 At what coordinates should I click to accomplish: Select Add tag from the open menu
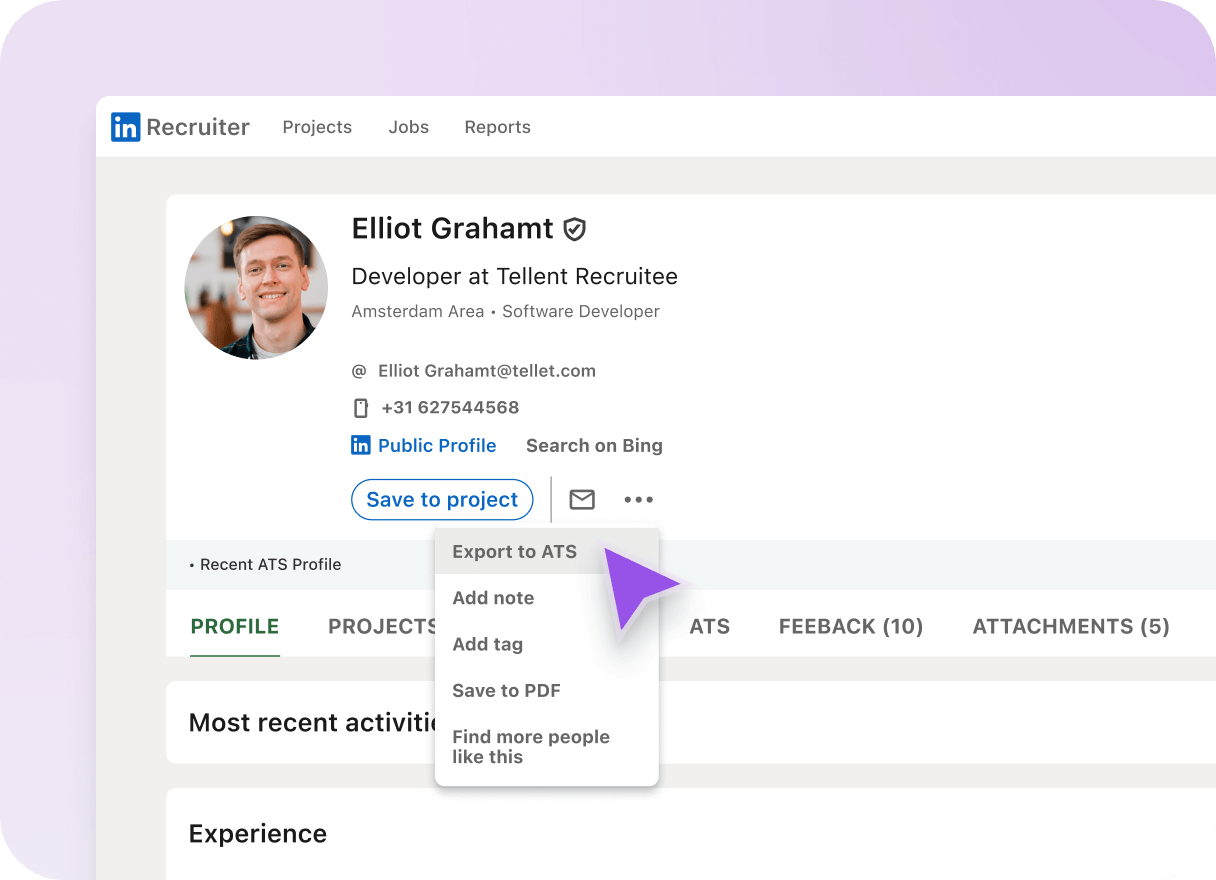click(x=487, y=644)
